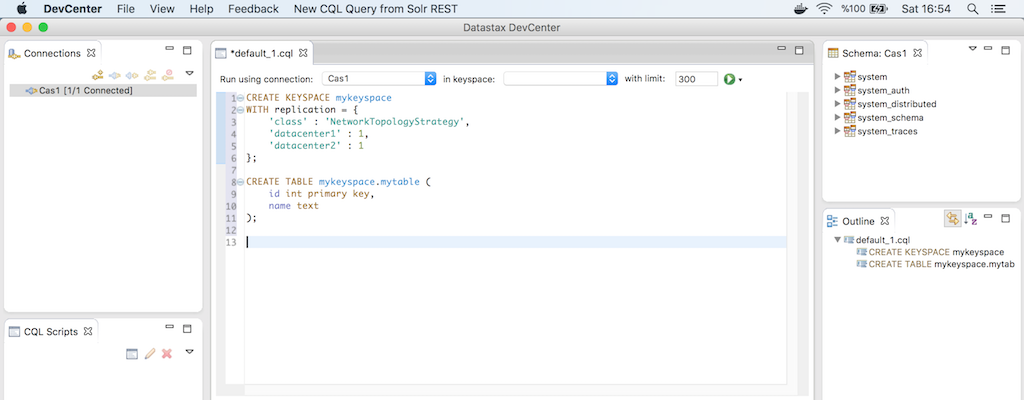1024x400 pixels.
Task: Open New CQL Query from Solr REST menu
Action: 376,9
